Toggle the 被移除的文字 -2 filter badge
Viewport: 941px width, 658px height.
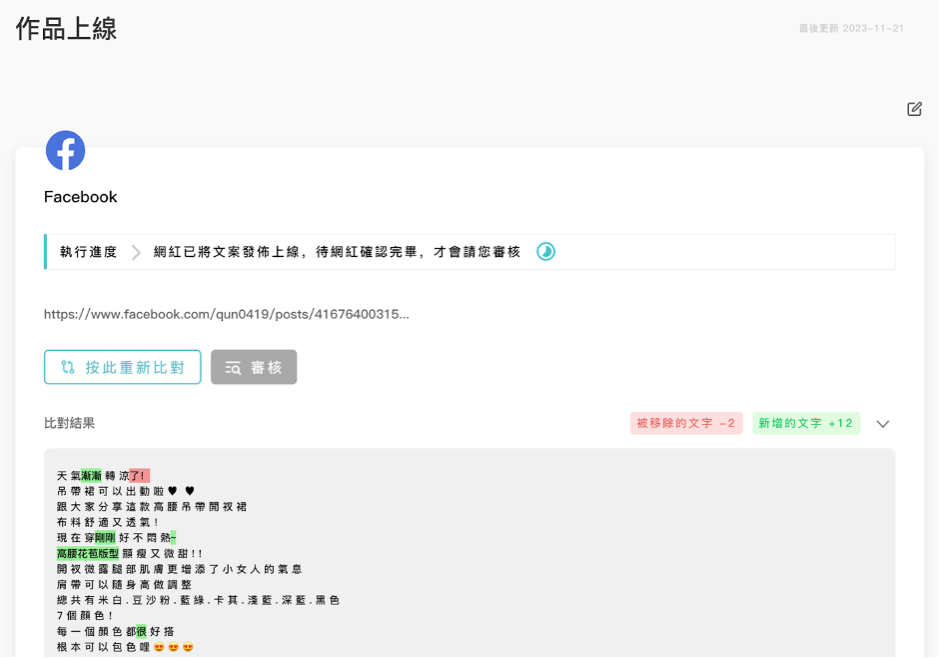687,424
